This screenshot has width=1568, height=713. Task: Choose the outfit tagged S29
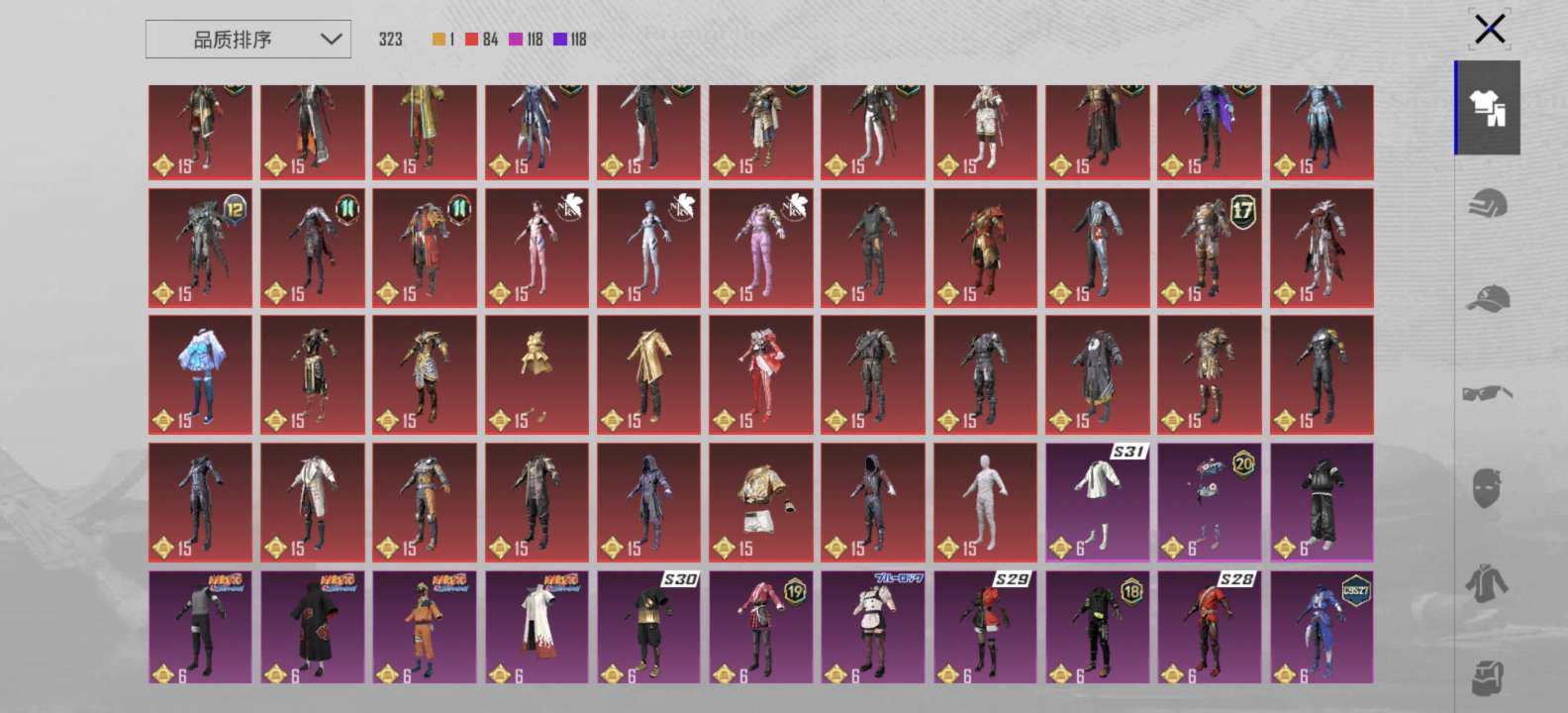pyautogui.click(x=985, y=628)
